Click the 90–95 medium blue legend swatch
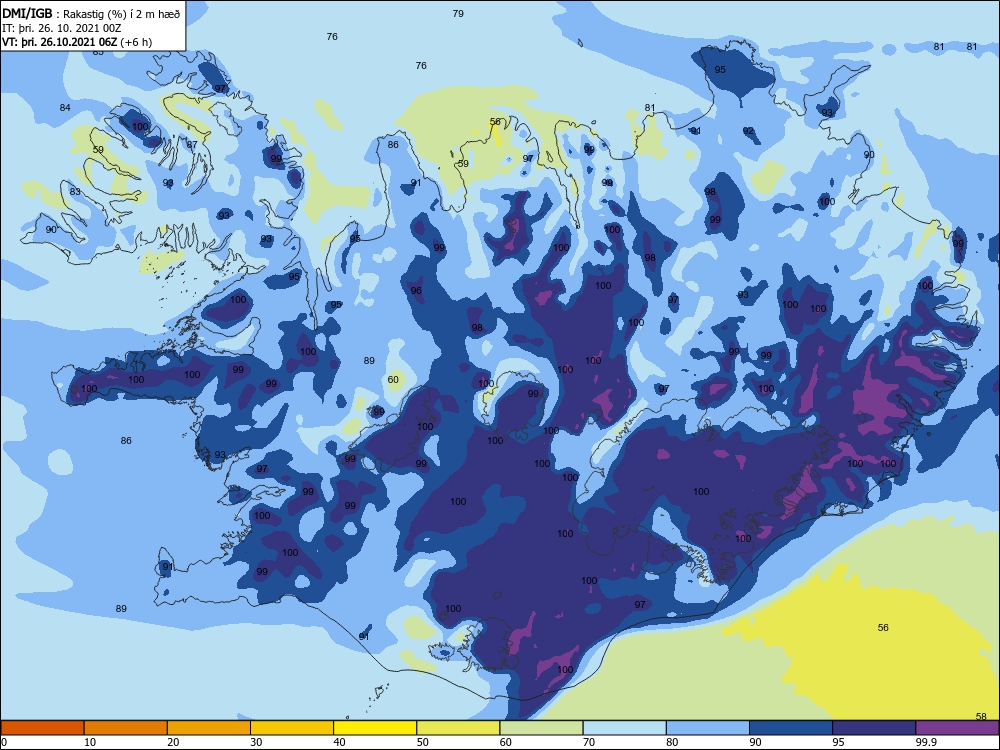The image size is (1000, 750). click(x=791, y=728)
